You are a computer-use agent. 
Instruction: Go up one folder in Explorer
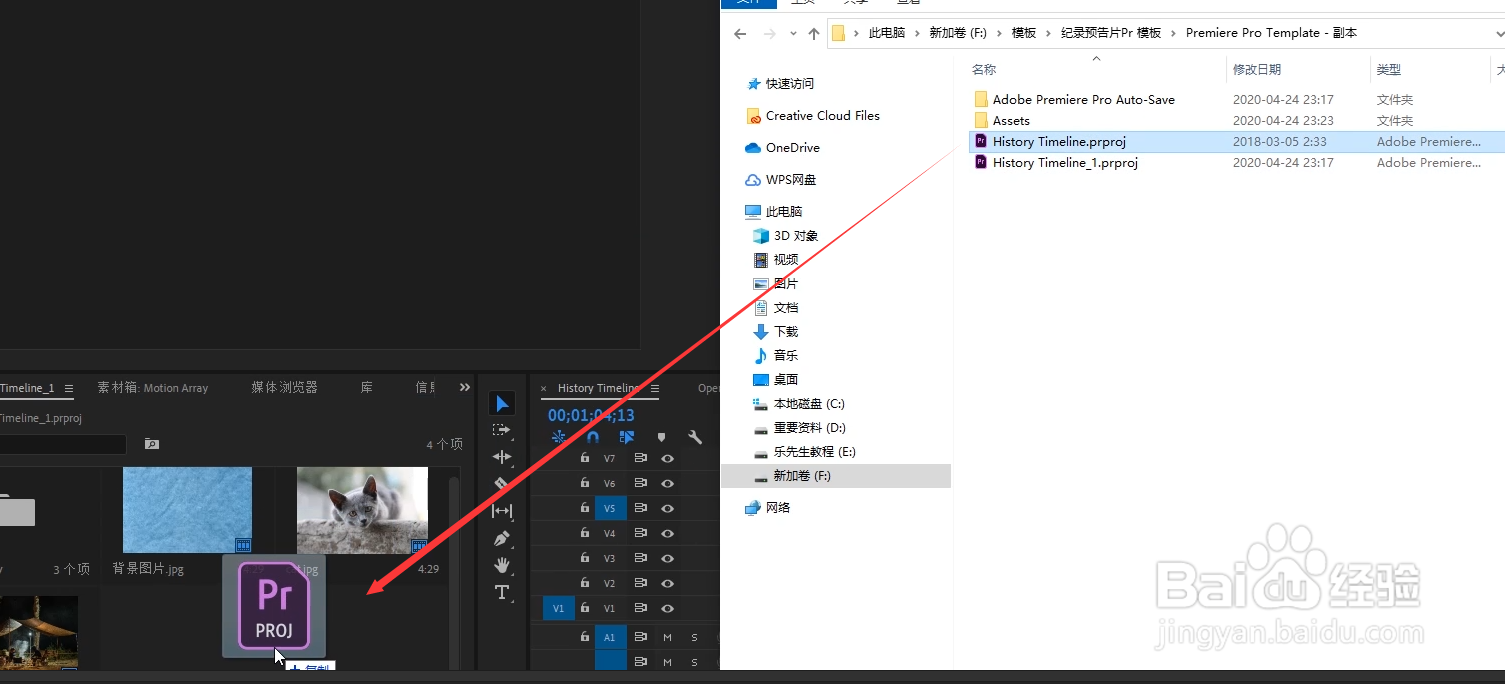pos(813,33)
